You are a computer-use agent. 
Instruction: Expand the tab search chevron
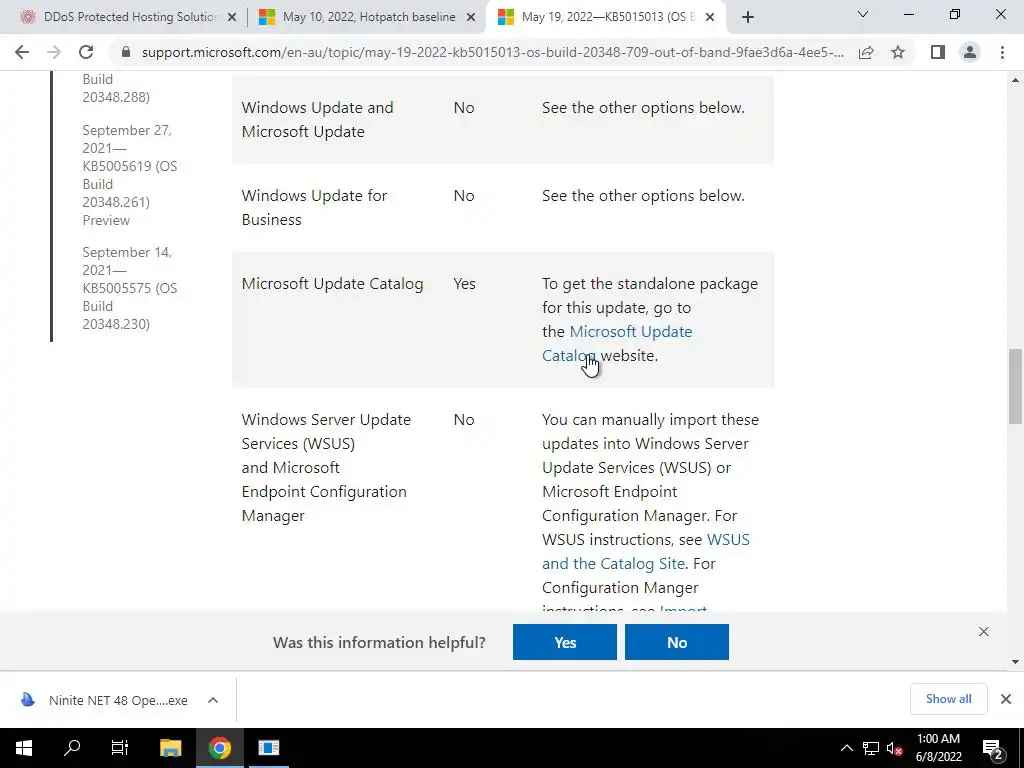pyautogui.click(x=863, y=14)
